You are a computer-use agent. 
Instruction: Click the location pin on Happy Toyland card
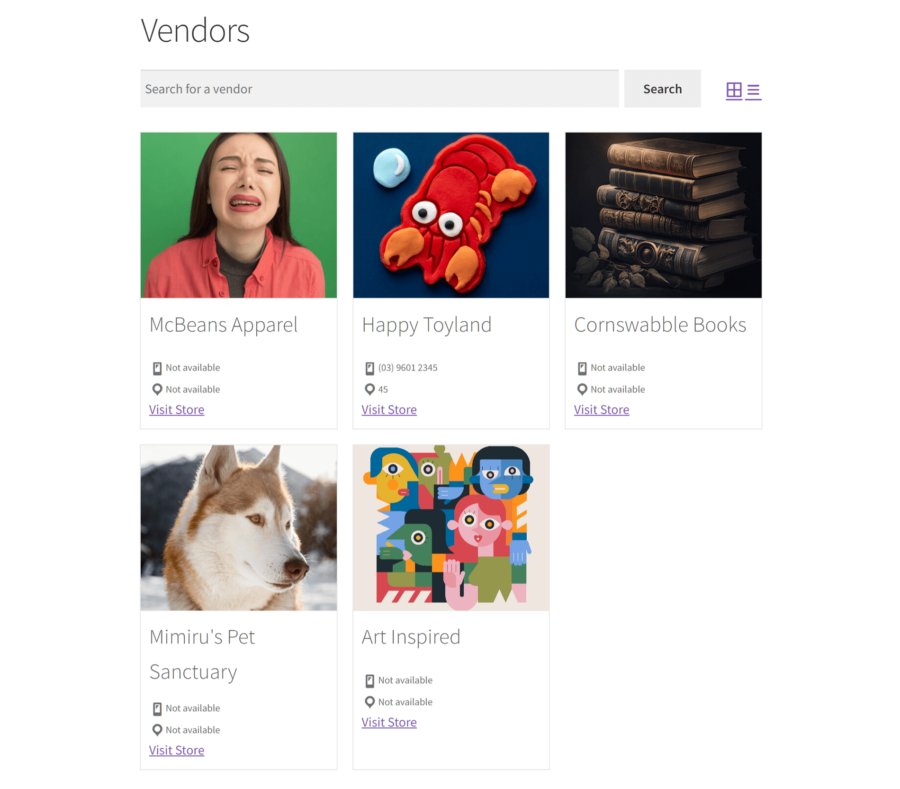click(x=369, y=389)
